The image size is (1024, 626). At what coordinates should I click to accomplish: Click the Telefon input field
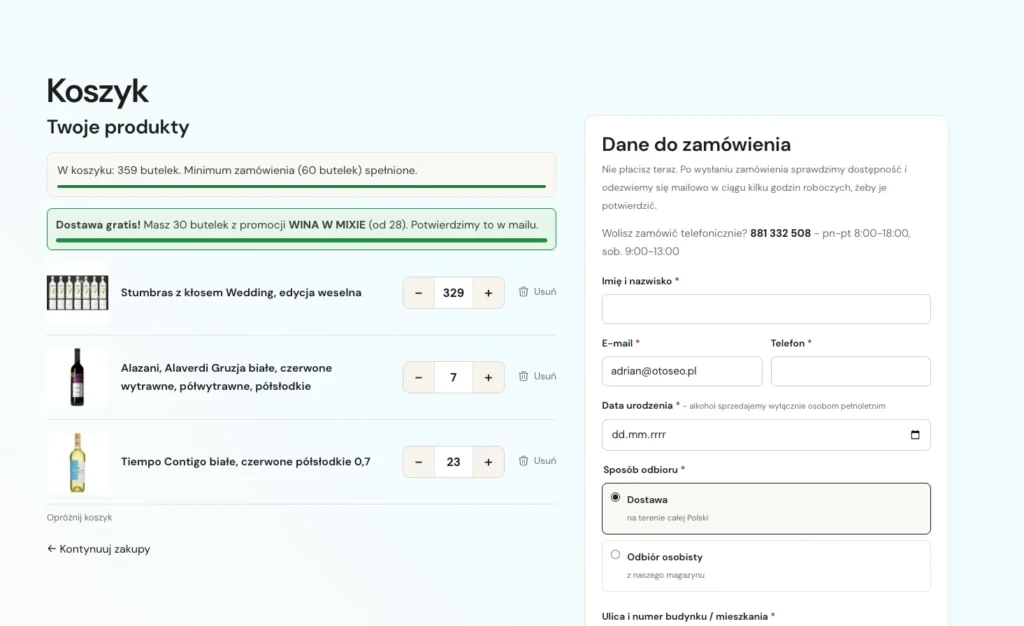click(850, 371)
